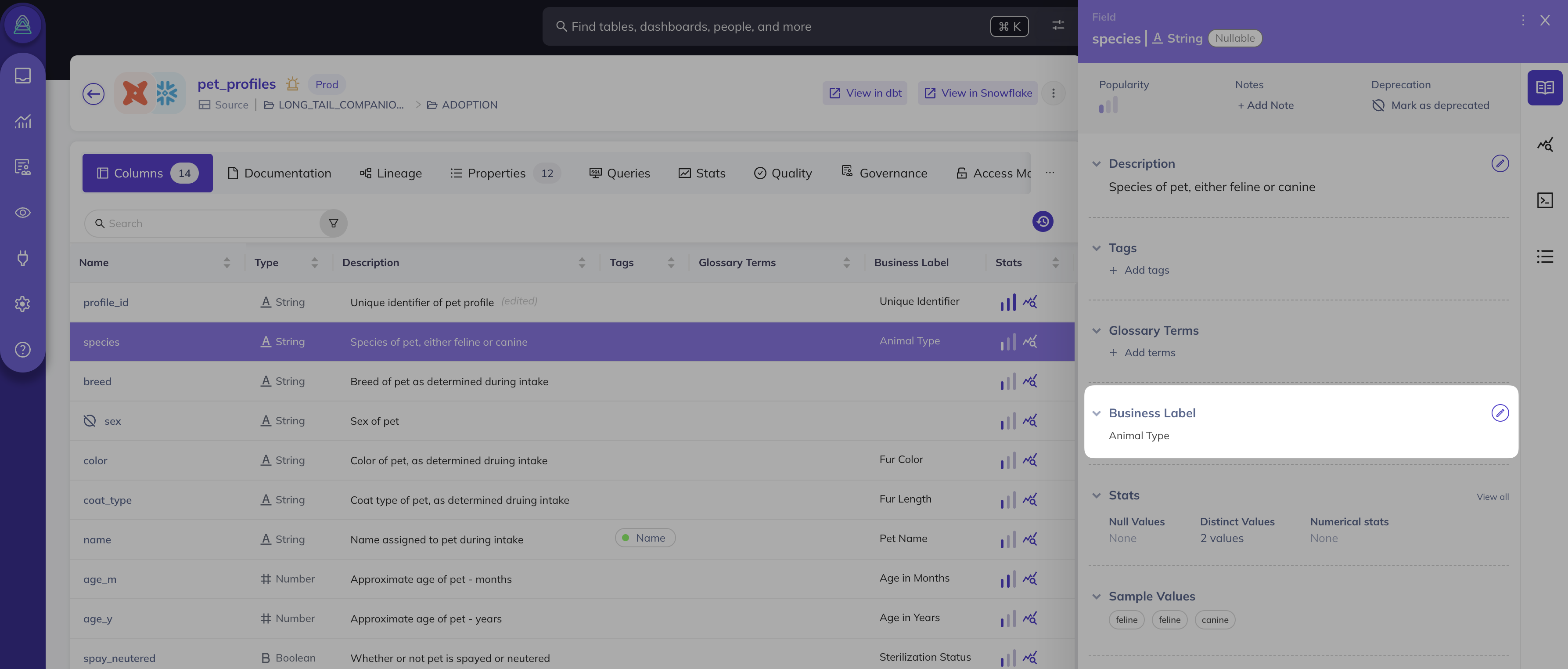1568x669 pixels.
Task: Toggle Mark as deprecated for species field
Action: (1430, 105)
